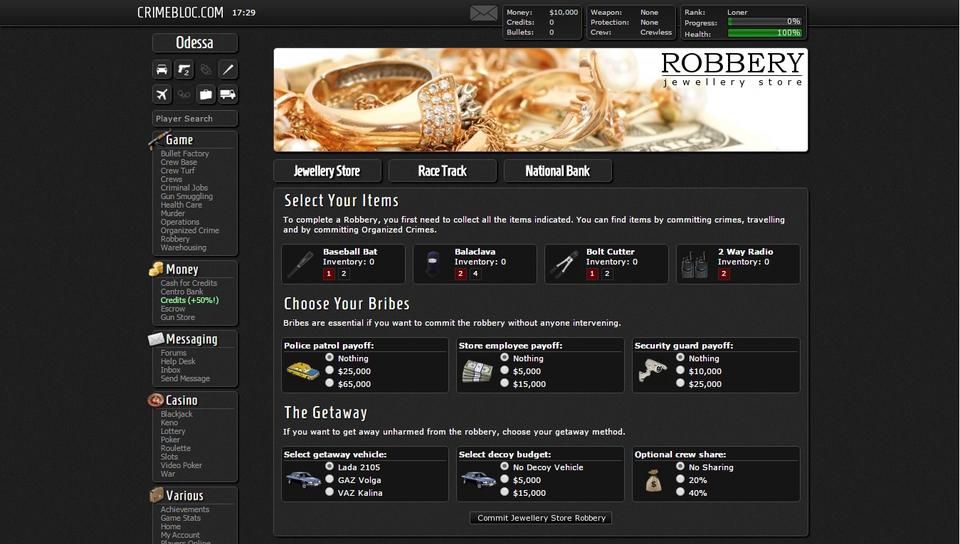The image size is (960, 544).
Task: Click the Health progress bar
Action: click(x=765, y=33)
